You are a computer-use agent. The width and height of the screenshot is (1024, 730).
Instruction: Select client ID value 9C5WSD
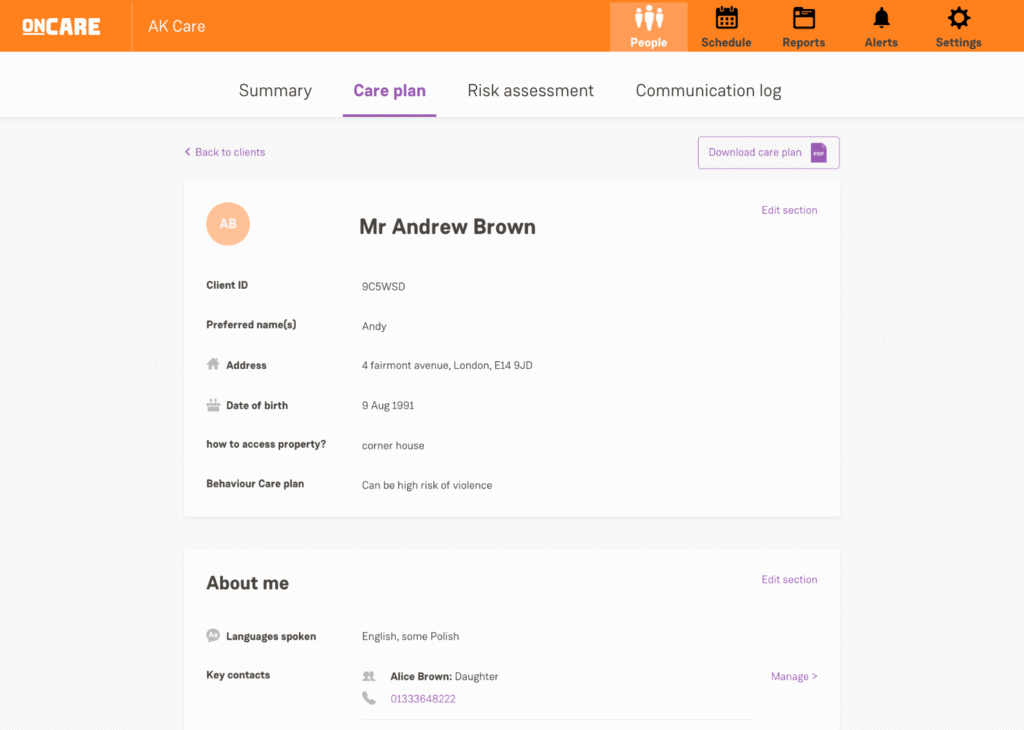[383, 287]
